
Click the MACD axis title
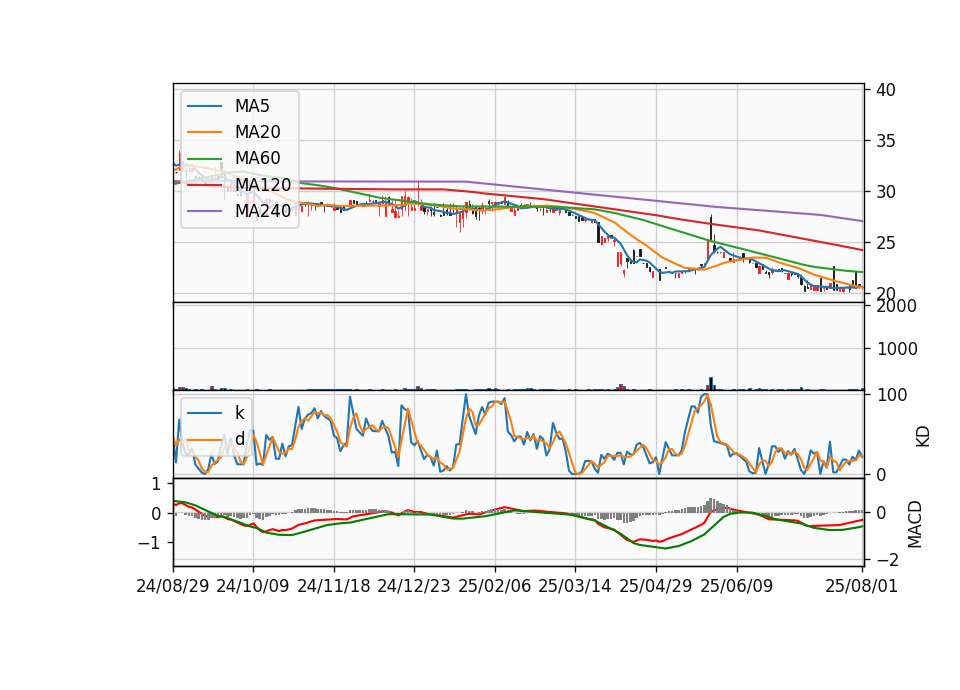click(x=915, y=524)
